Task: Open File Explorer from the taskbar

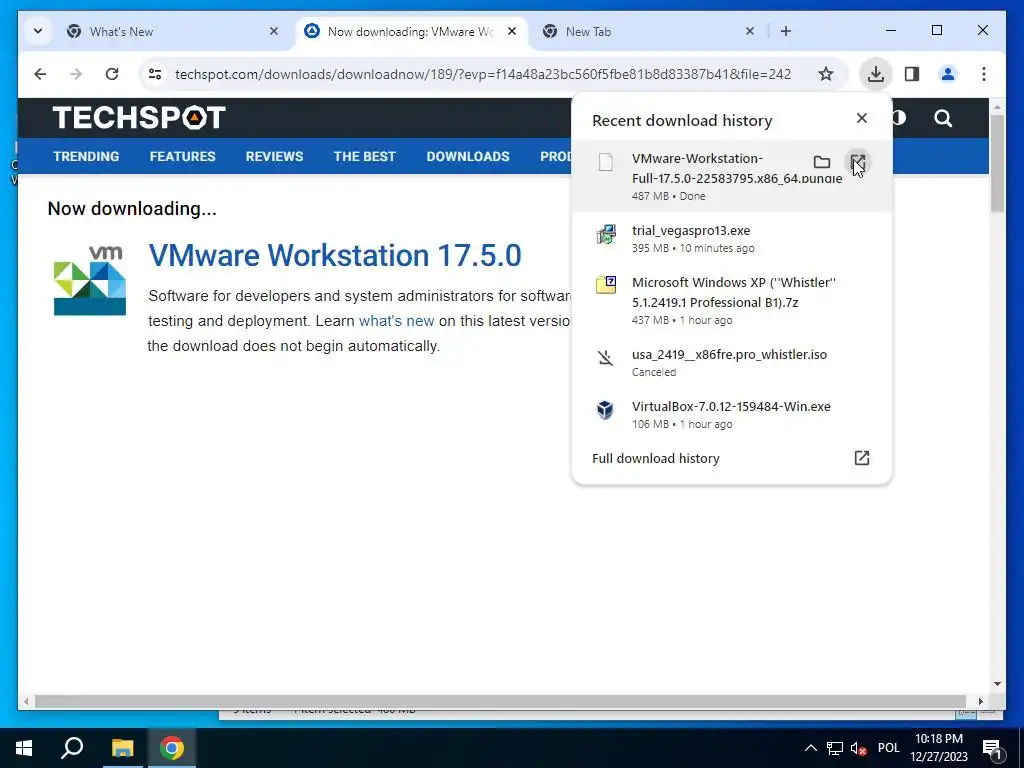Action: click(122, 748)
